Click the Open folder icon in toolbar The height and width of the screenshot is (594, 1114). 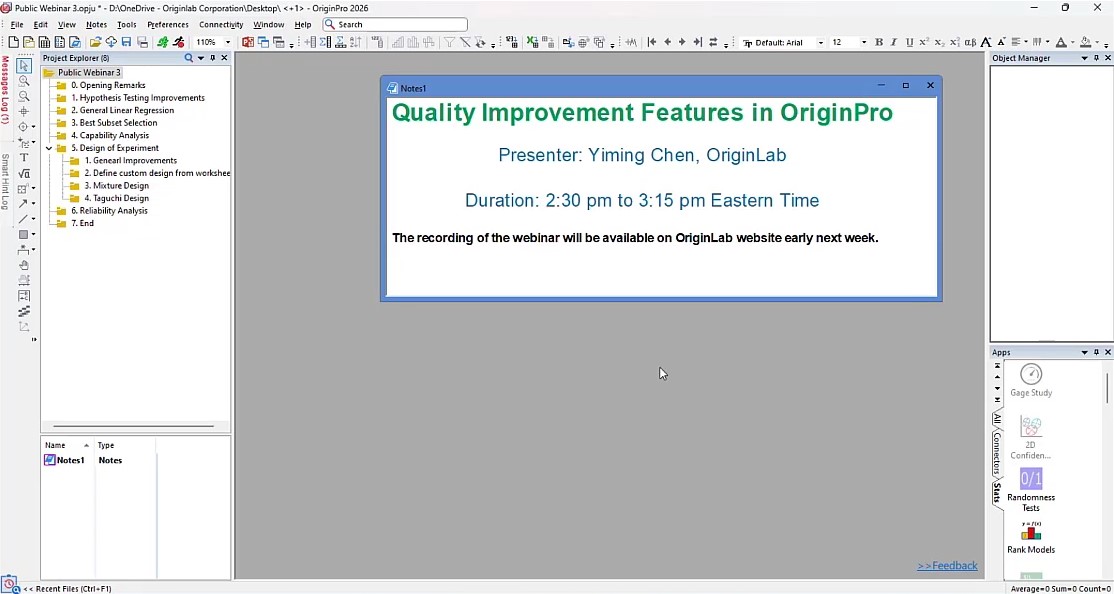(94, 42)
